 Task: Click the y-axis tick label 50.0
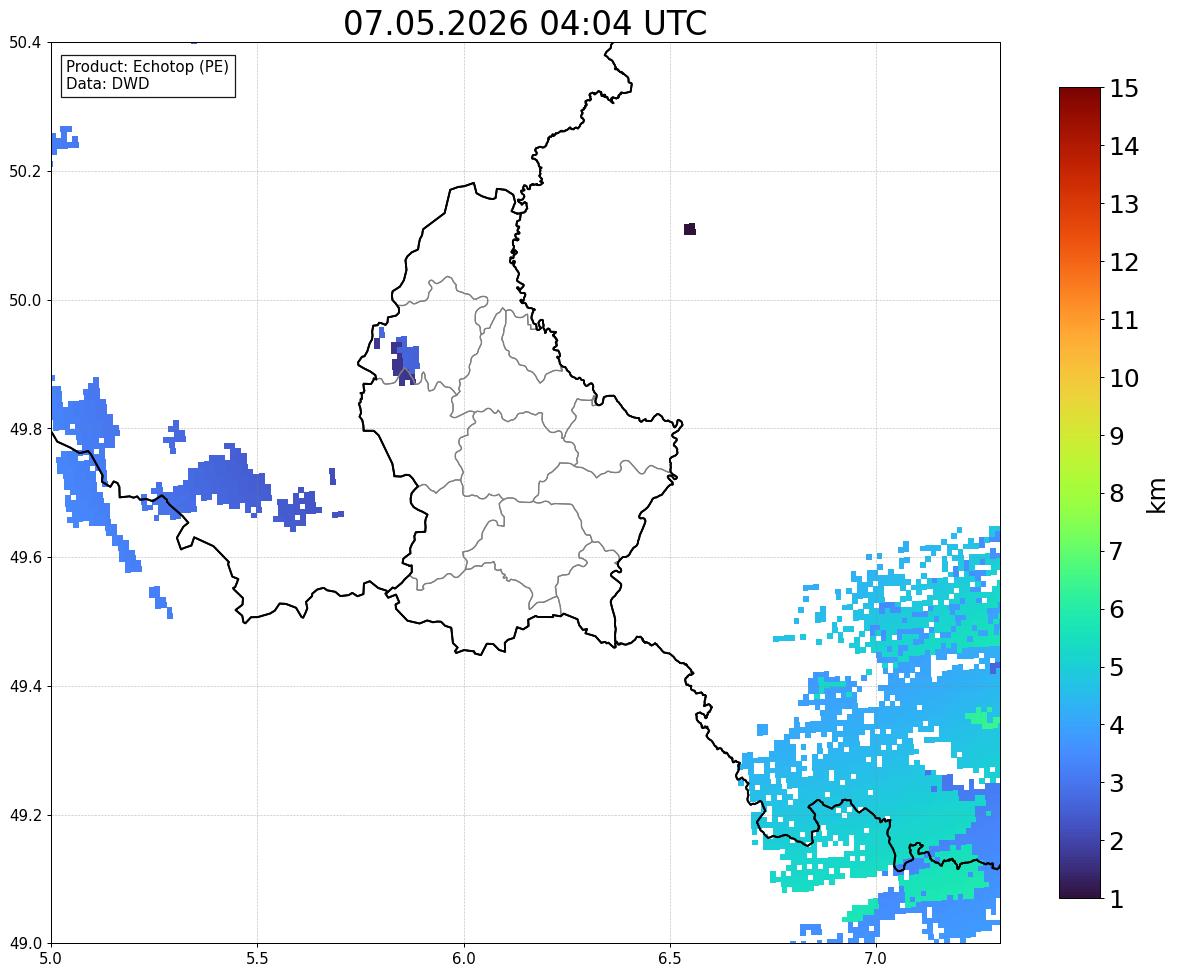[24, 301]
